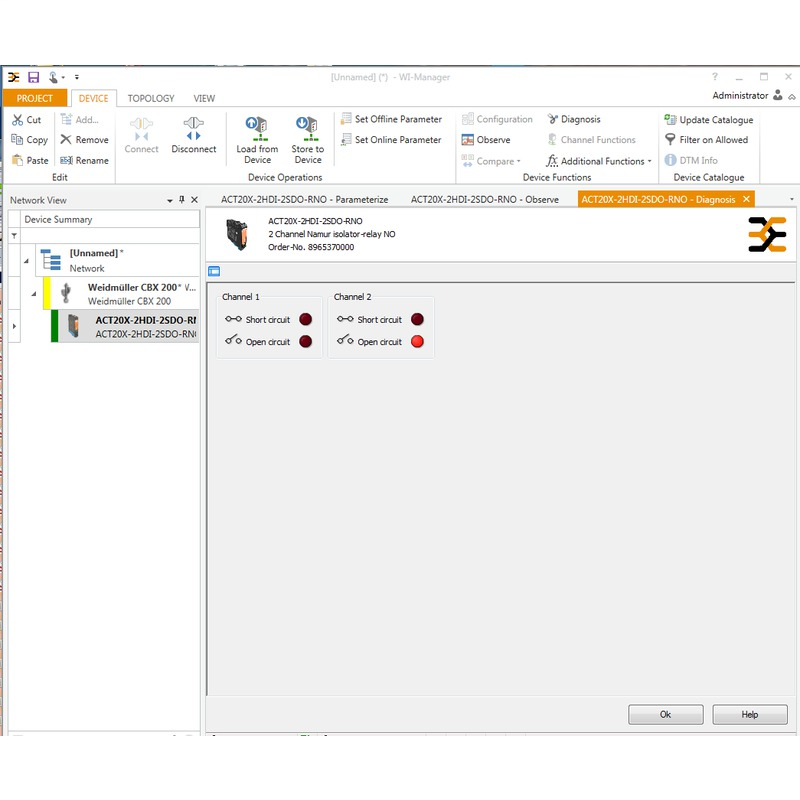Click Channel 1 Short circuit indicator LED

(x=306, y=319)
